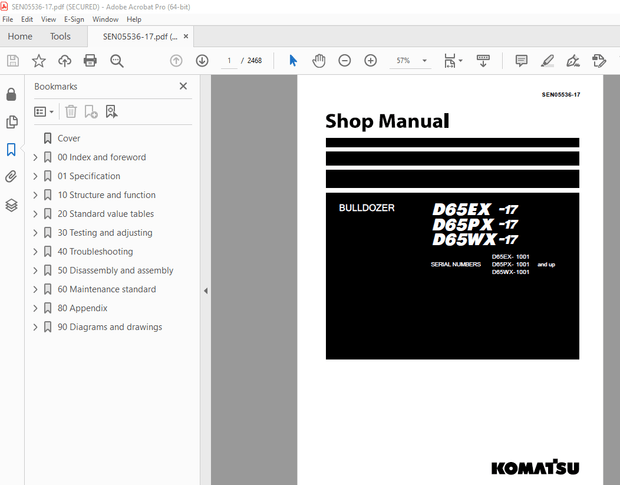Click the Save file icon
Screen dimensions: 620x485
[x=13, y=60]
